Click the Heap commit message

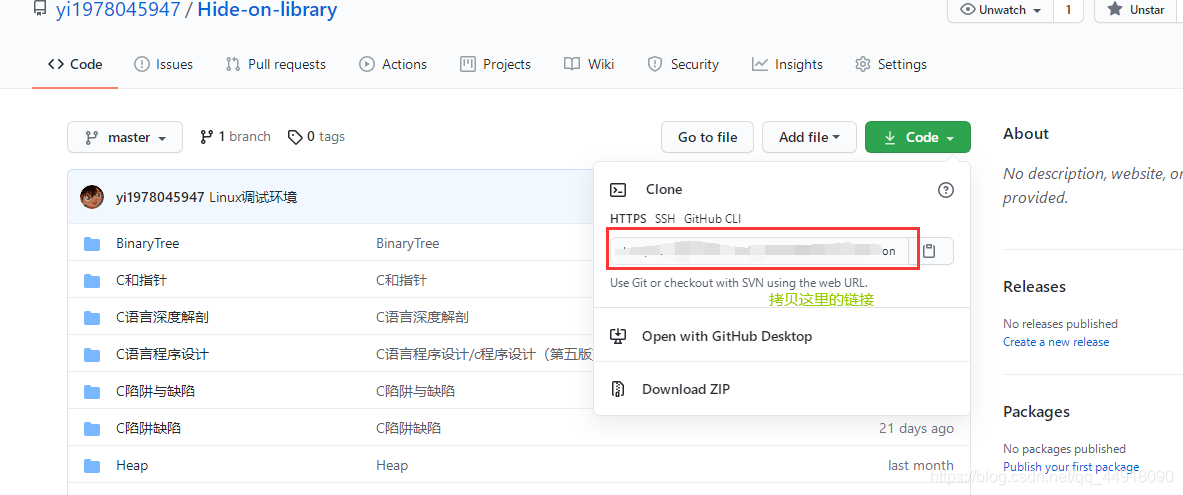pyautogui.click(x=392, y=466)
